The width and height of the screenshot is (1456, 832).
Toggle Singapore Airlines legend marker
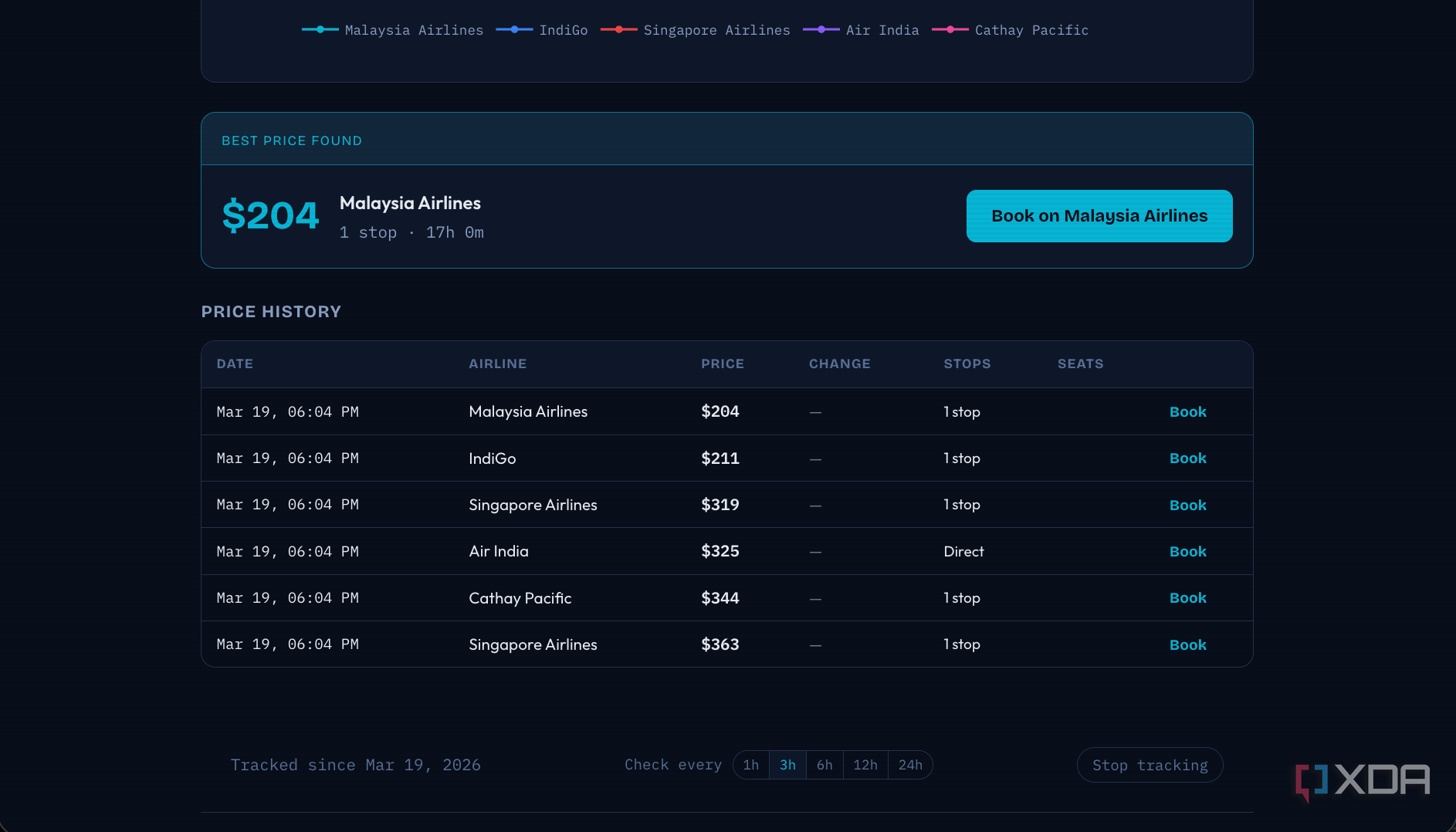[x=619, y=30]
